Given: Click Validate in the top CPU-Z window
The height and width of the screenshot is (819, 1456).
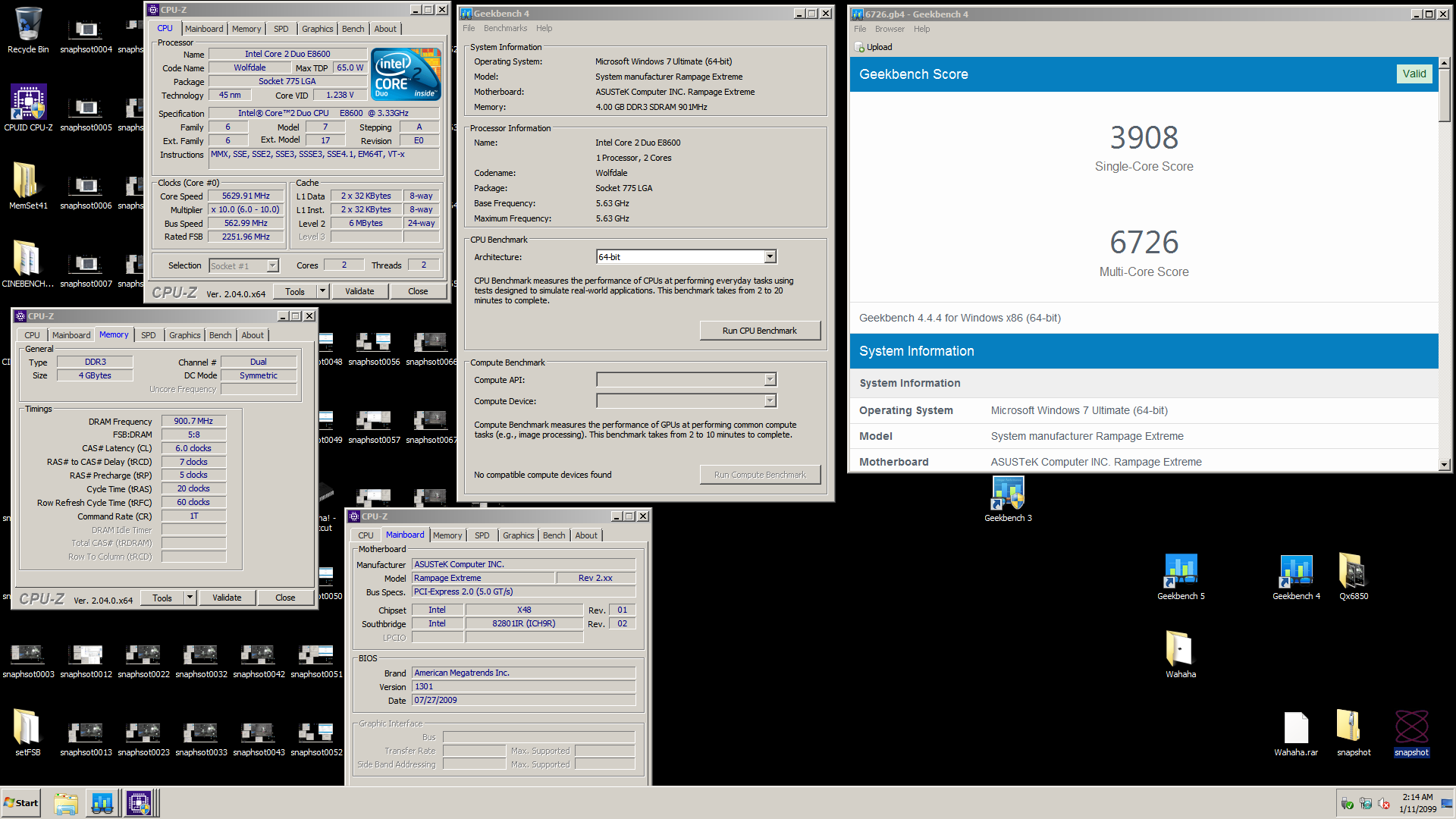Looking at the screenshot, I should [x=359, y=291].
